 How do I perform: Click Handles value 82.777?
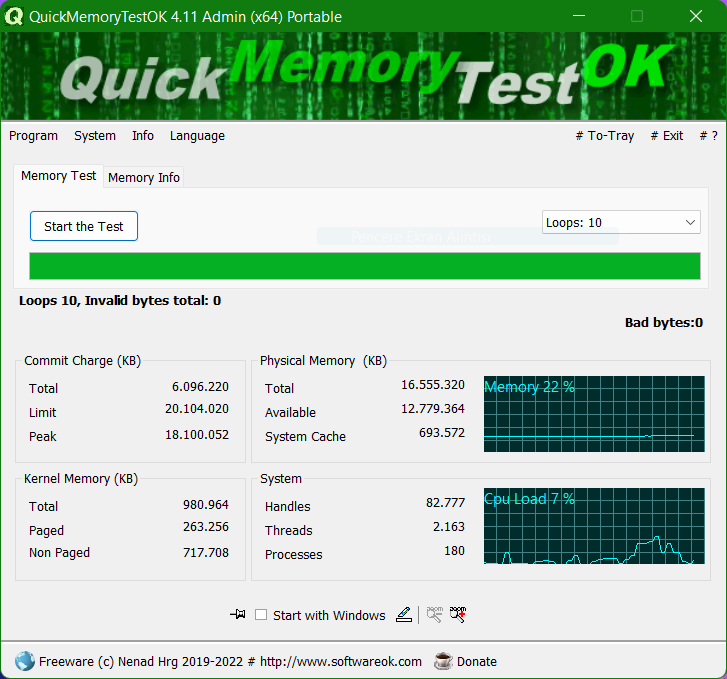pyautogui.click(x=445, y=503)
